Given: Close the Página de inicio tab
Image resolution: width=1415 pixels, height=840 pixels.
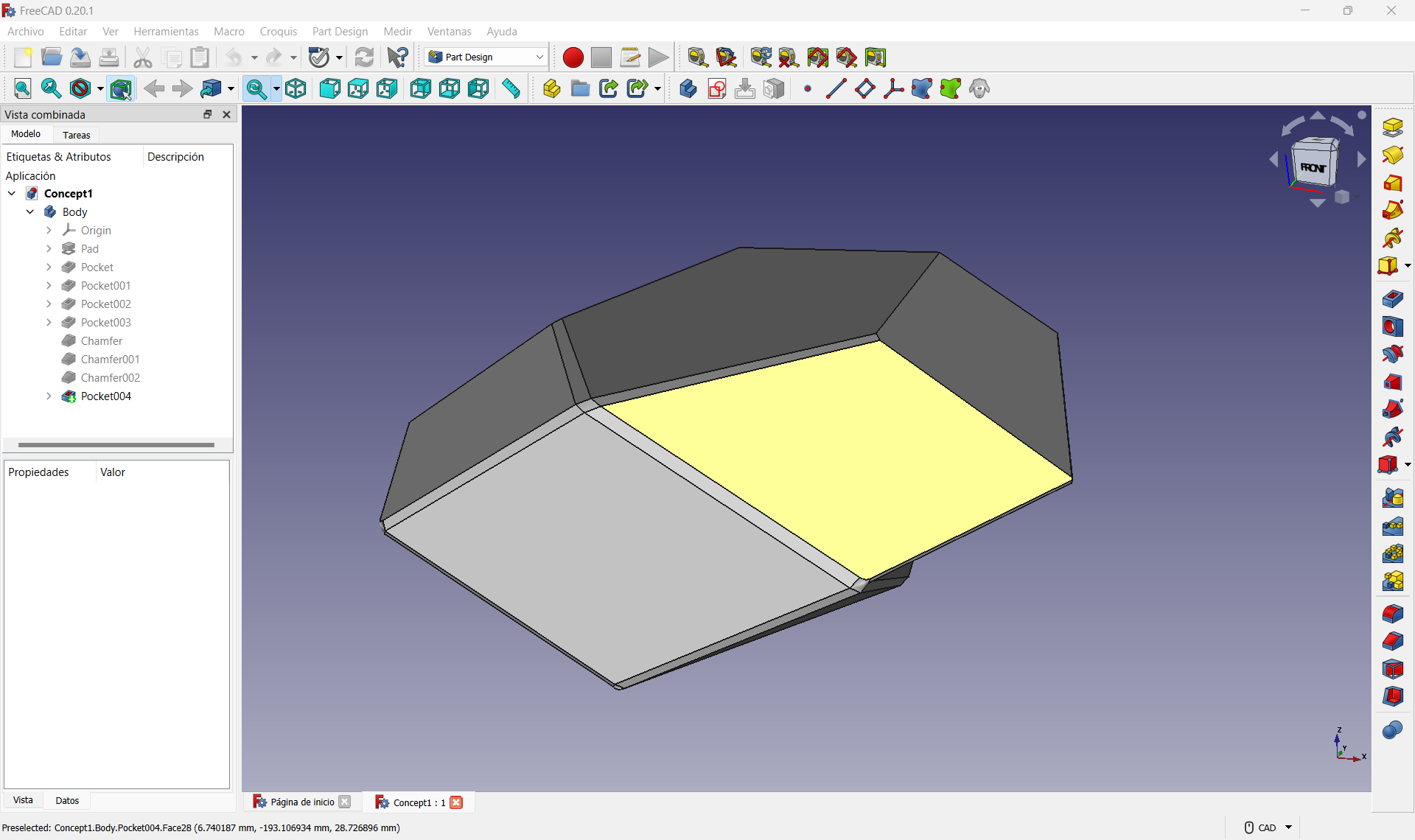Looking at the screenshot, I should (x=345, y=802).
